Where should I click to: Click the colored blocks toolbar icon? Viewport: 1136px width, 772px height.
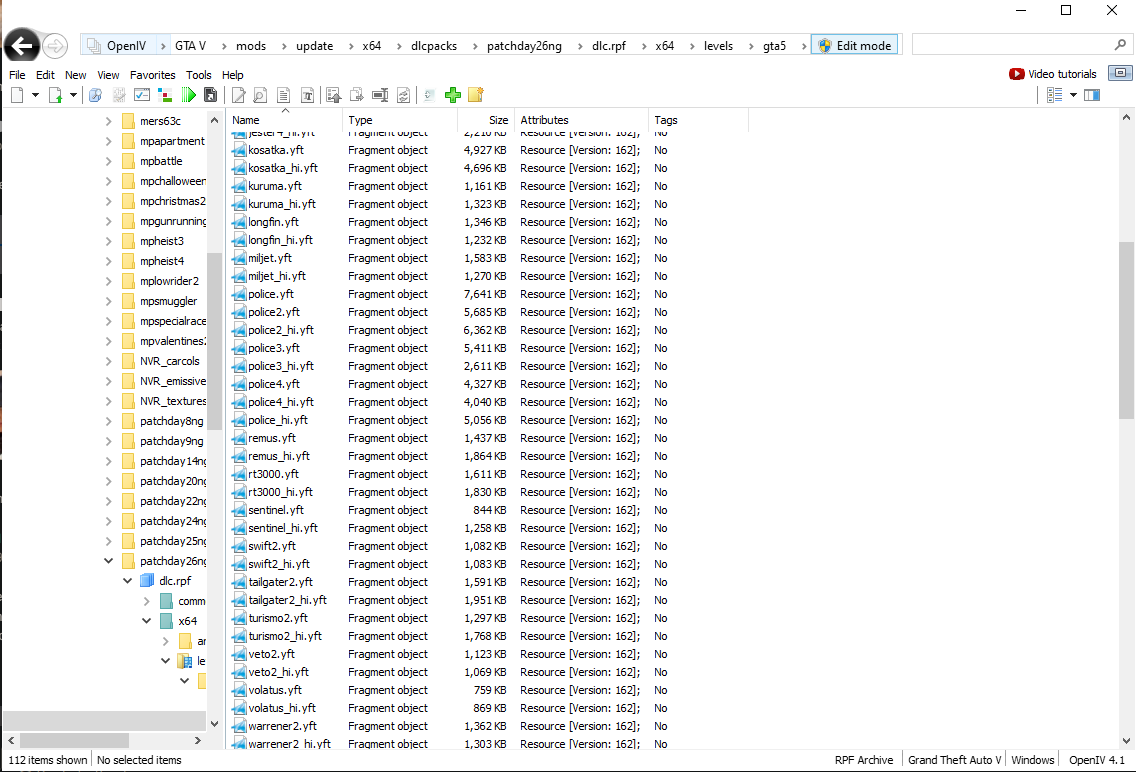tap(165, 95)
